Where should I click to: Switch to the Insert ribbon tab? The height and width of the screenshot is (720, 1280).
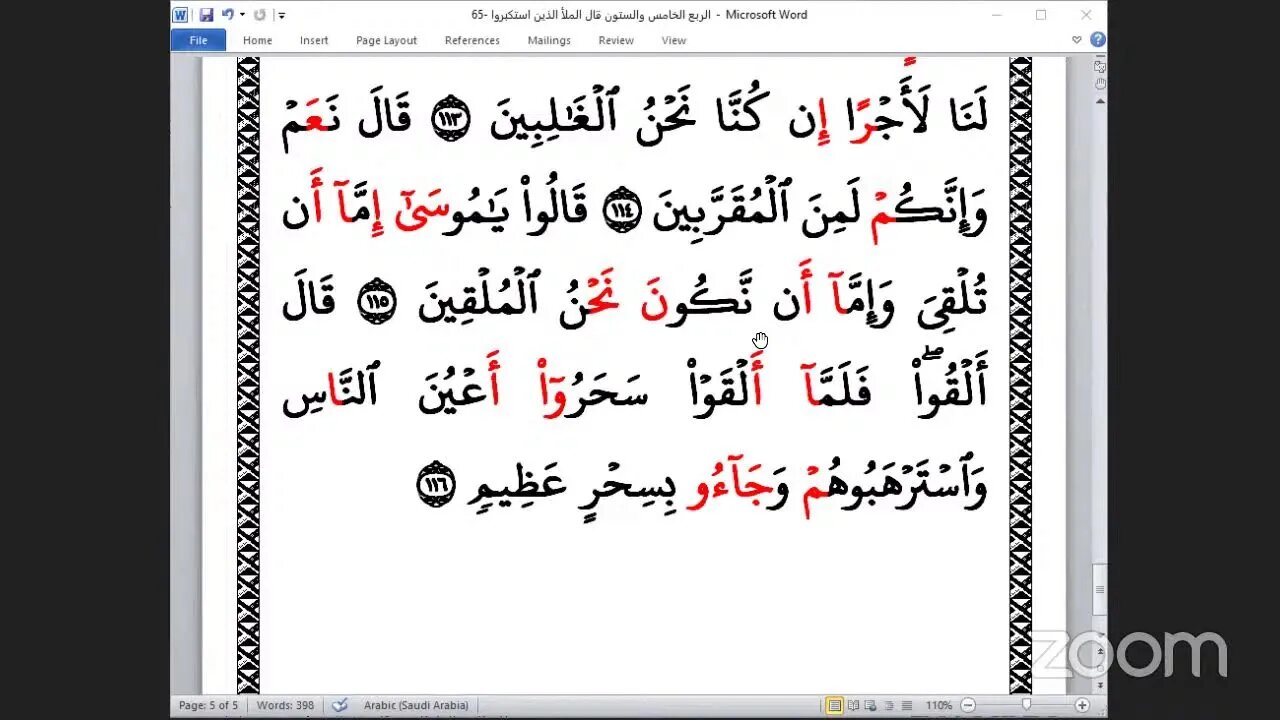(314, 40)
